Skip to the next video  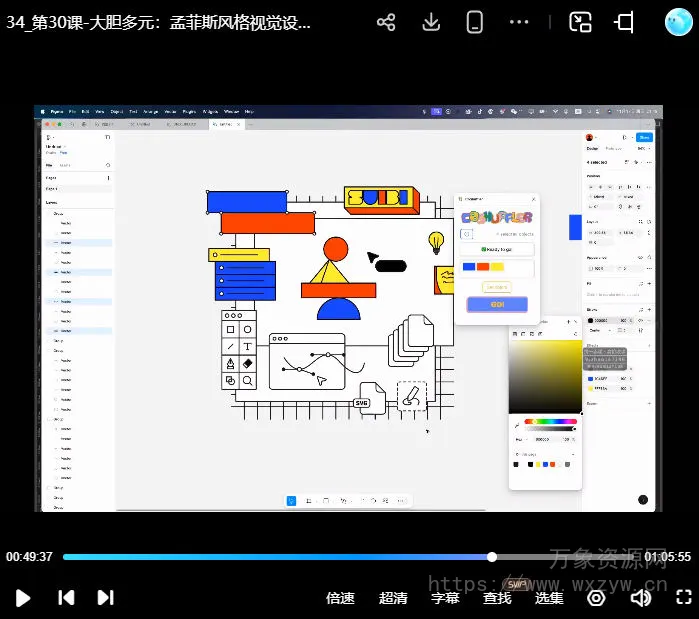[x=105, y=597]
